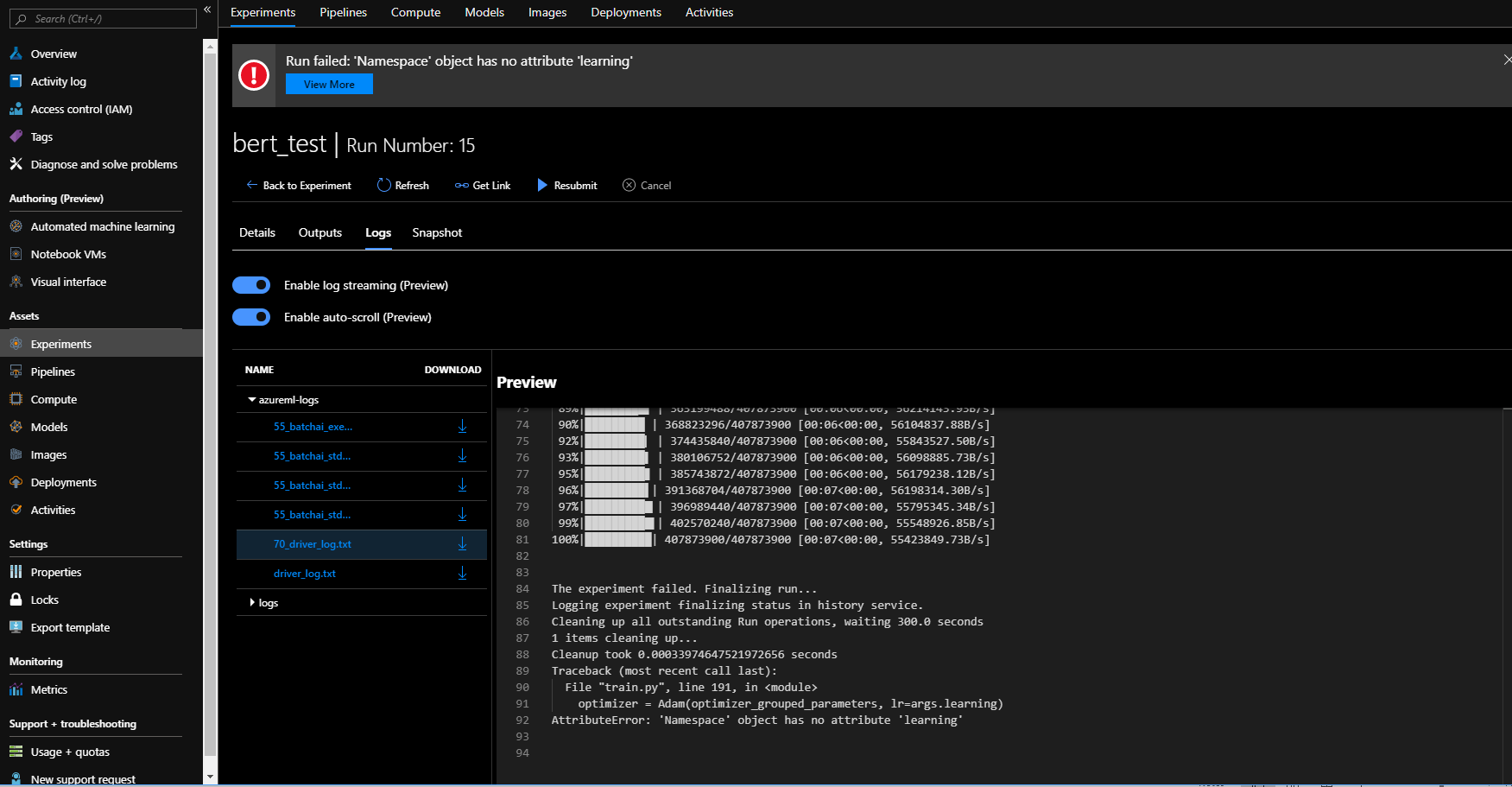Click Notebook VMs icon
This screenshot has width=1512, height=787.
tap(16, 254)
